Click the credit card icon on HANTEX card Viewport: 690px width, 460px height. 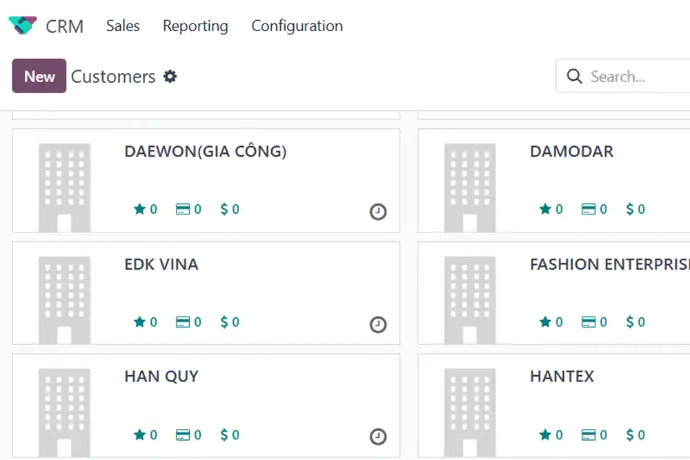[x=588, y=435]
